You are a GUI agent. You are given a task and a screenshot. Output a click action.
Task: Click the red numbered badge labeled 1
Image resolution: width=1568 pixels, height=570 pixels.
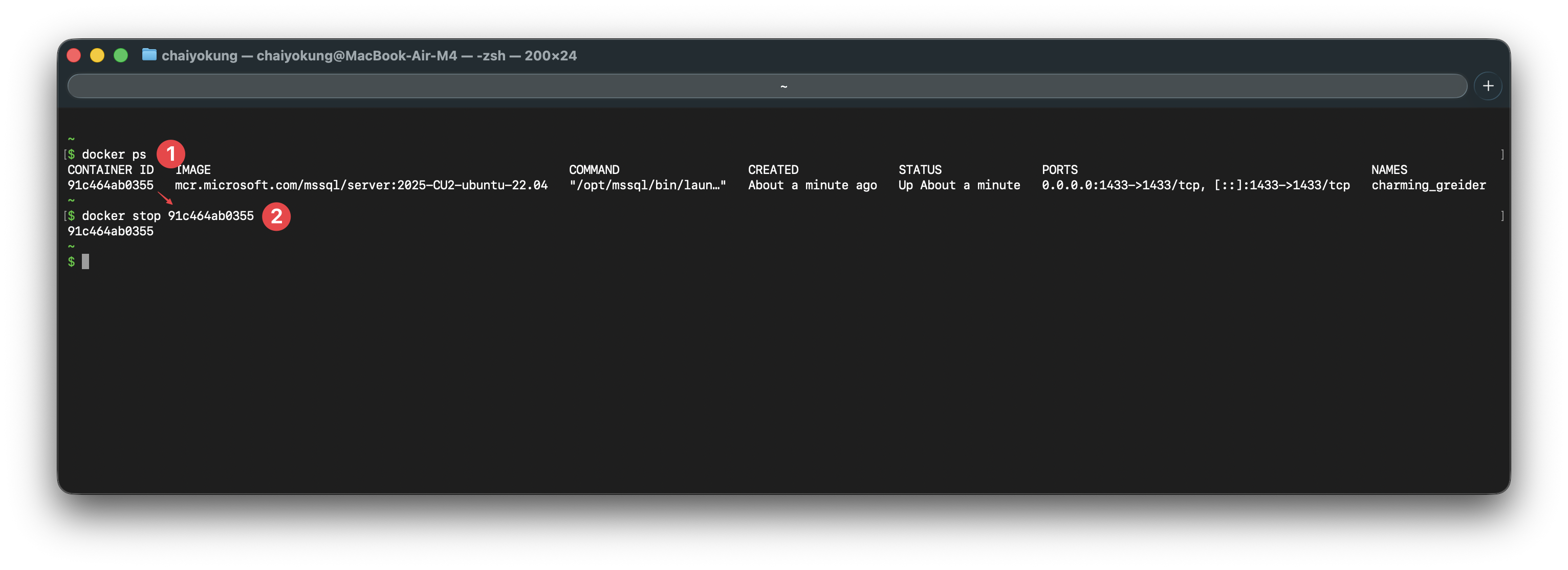pos(171,154)
